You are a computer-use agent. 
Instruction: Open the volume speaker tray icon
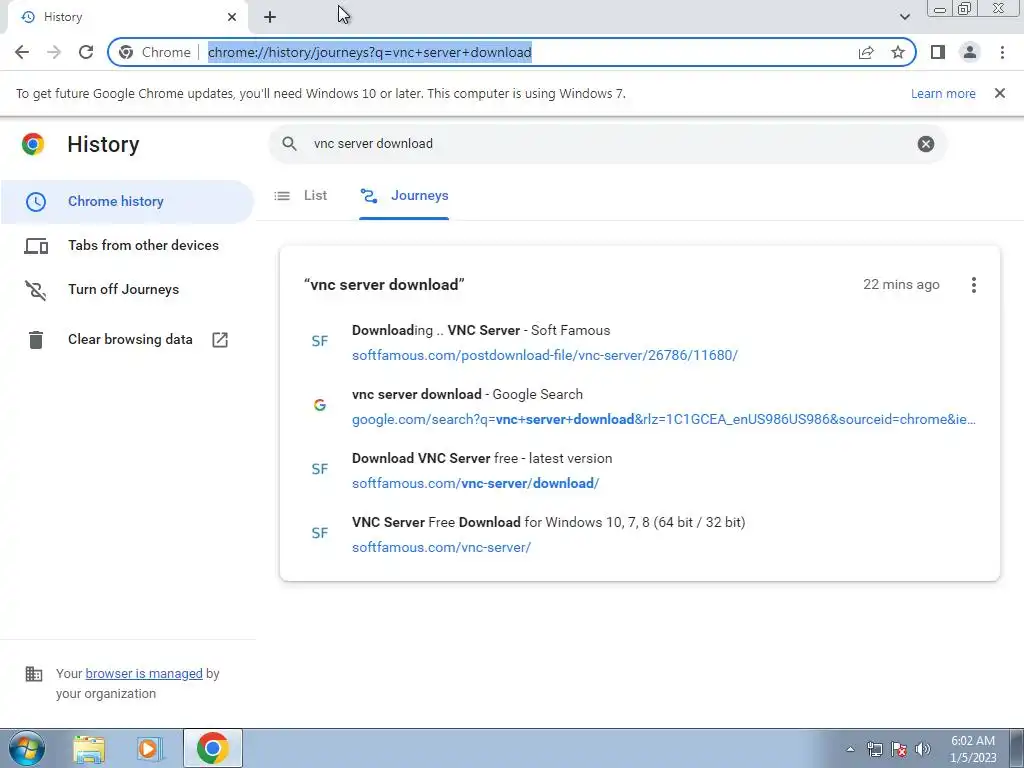point(923,749)
